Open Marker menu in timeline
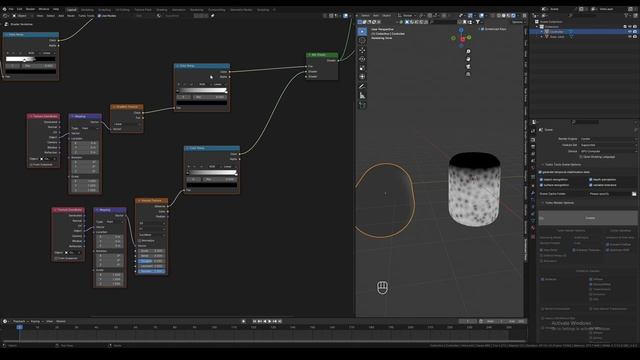640x360 pixels. [61, 321]
